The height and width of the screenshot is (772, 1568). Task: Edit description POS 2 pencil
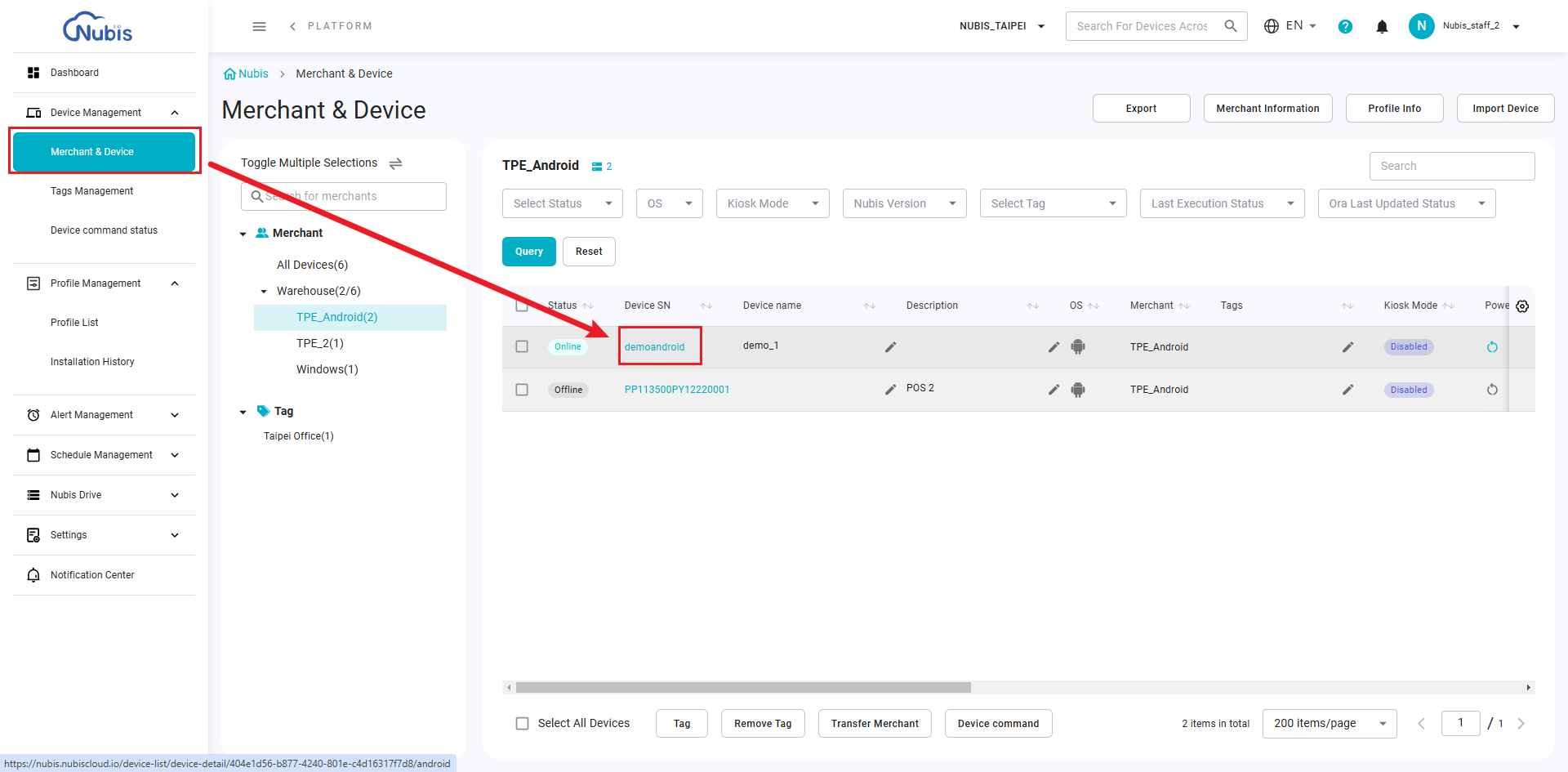[x=1053, y=390]
